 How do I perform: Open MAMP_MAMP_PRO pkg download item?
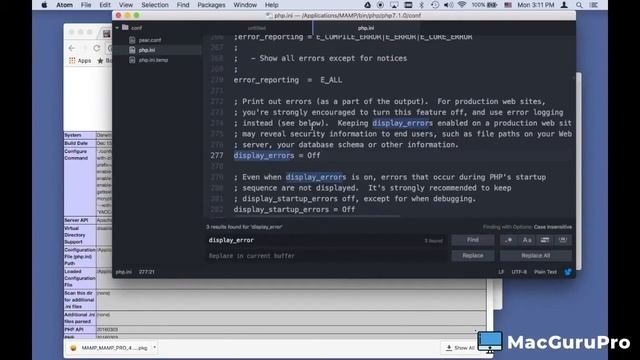click(109, 348)
